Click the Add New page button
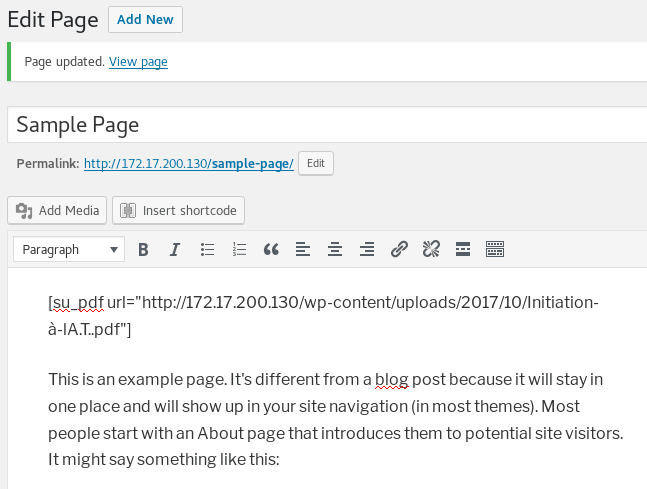 [x=145, y=19]
